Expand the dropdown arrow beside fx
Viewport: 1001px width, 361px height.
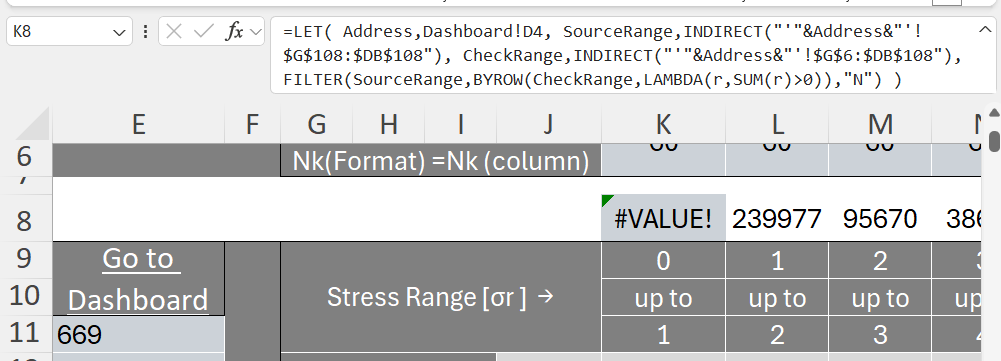click(x=256, y=31)
